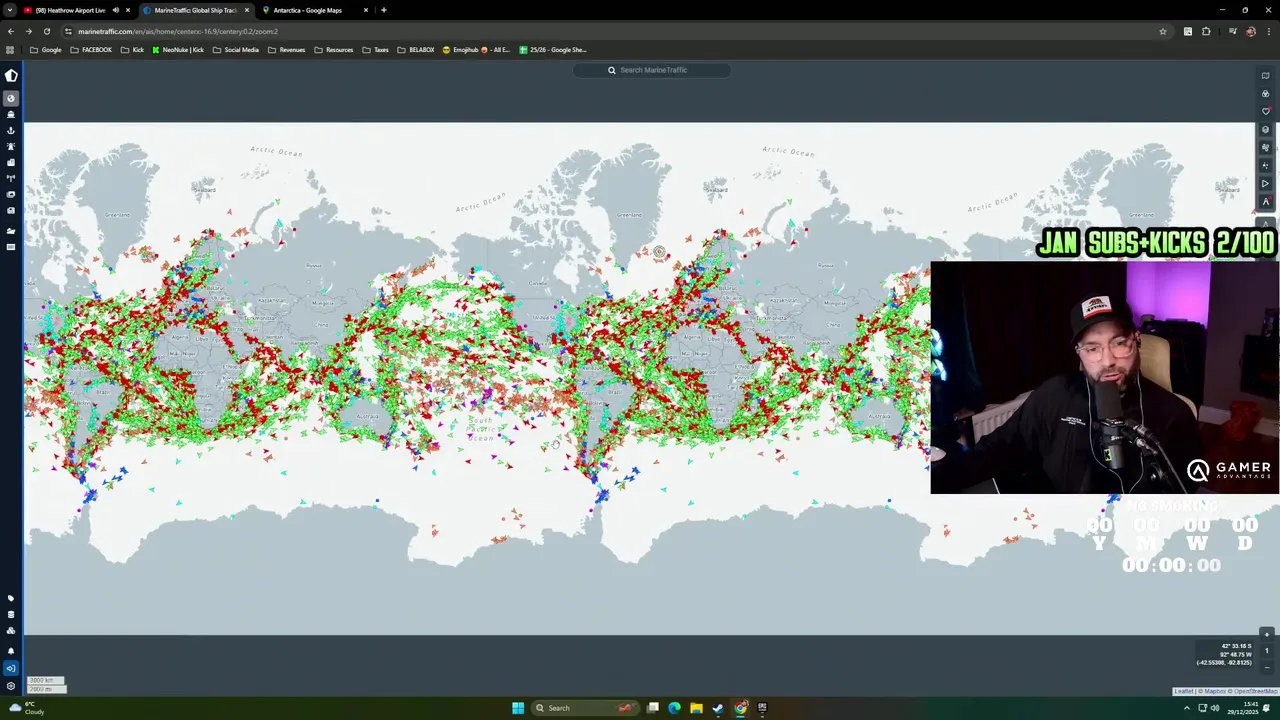1280x720 pixels.
Task: Bookmark this page with the star icon
Action: (1162, 31)
